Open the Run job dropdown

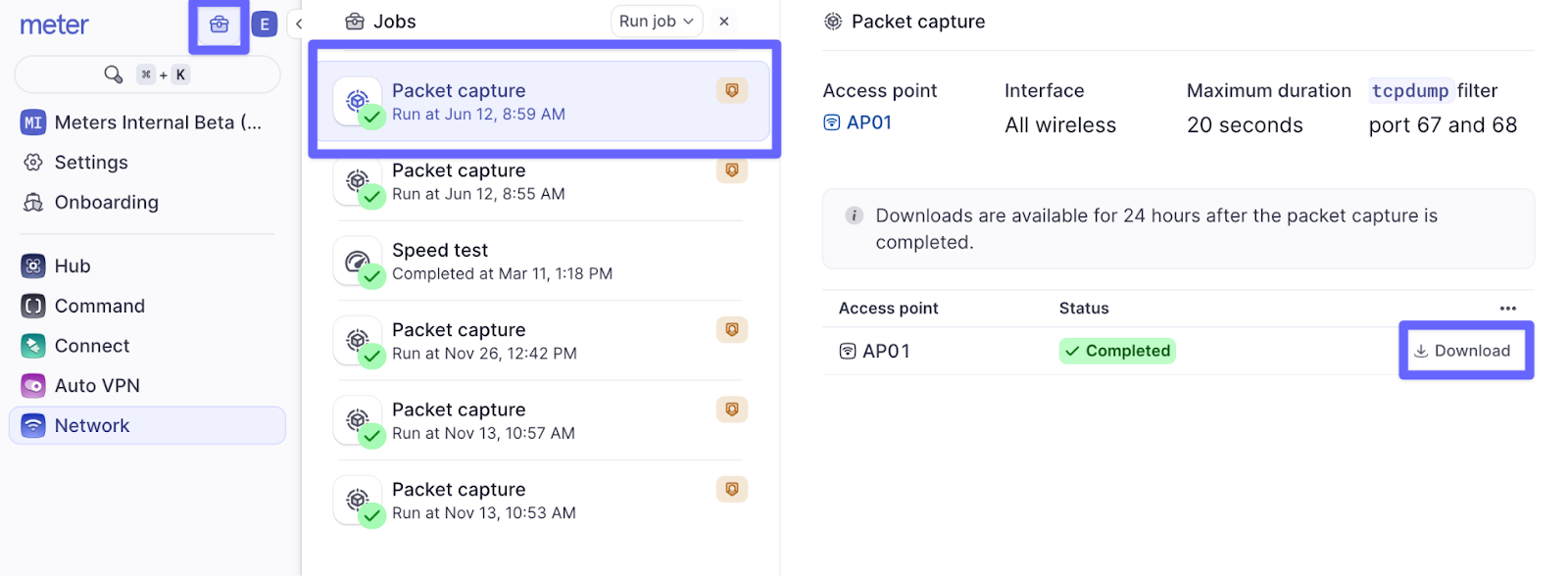(x=656, y=22)
